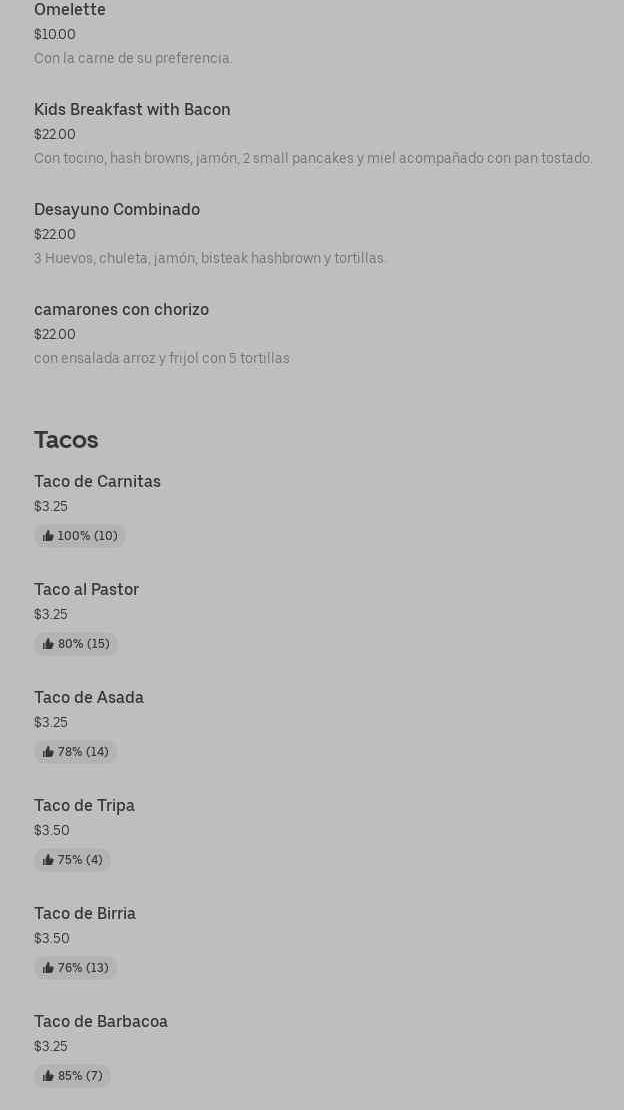Click the Tacos section heading
Screen dimensions: 624x1110
[66, 440]
